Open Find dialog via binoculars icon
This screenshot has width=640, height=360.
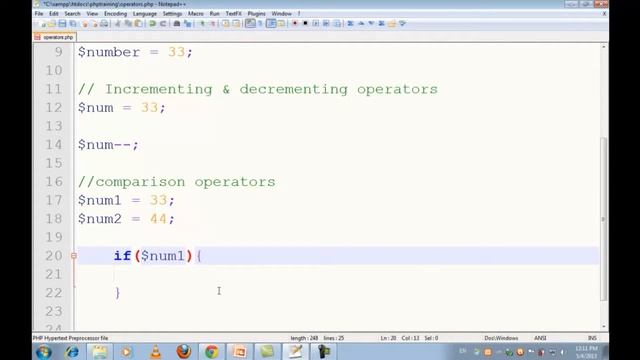(177, 24)
